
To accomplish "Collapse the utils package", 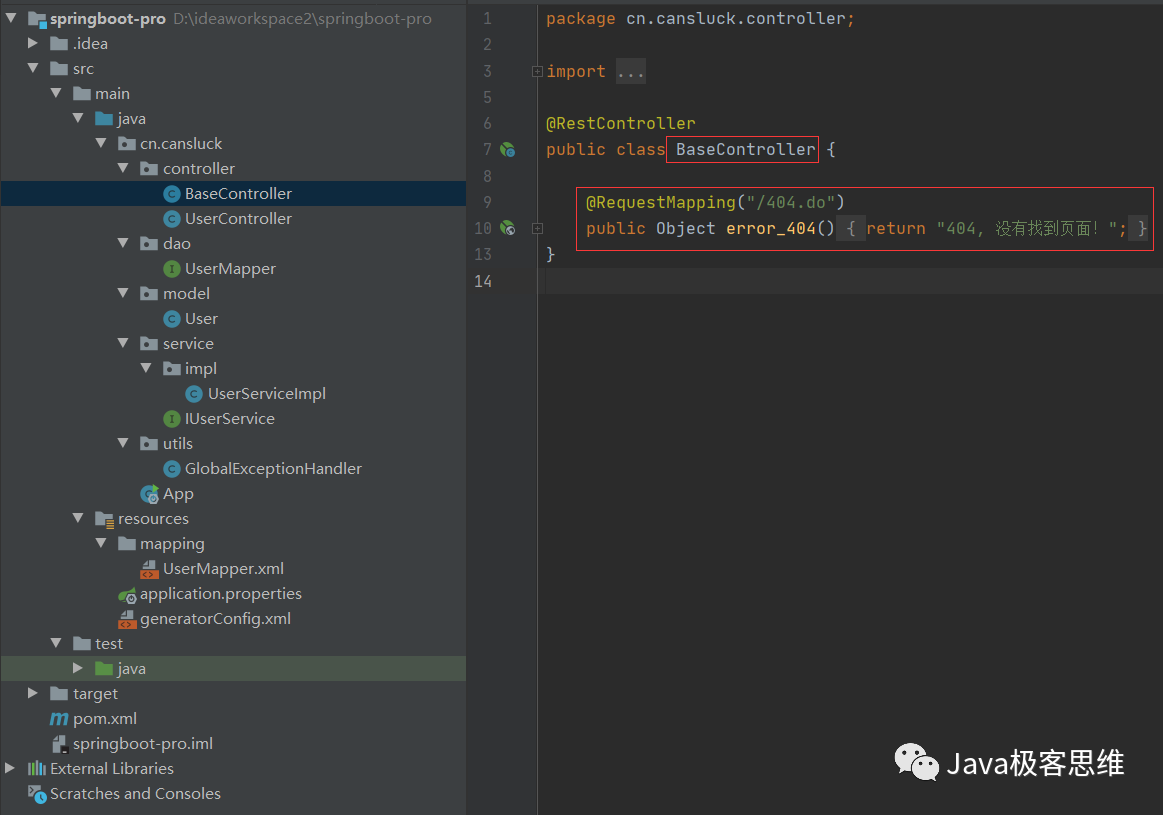I will pyautogui.click(x=123, y=443).
